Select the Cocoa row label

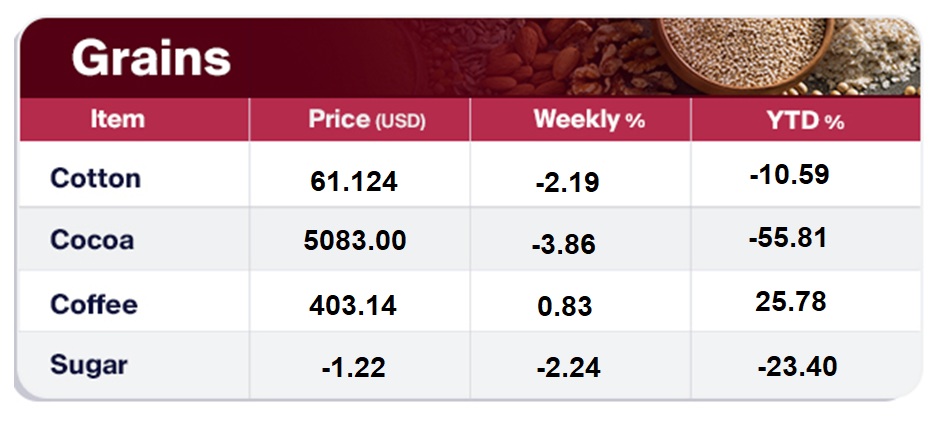[x=91, y=241]
